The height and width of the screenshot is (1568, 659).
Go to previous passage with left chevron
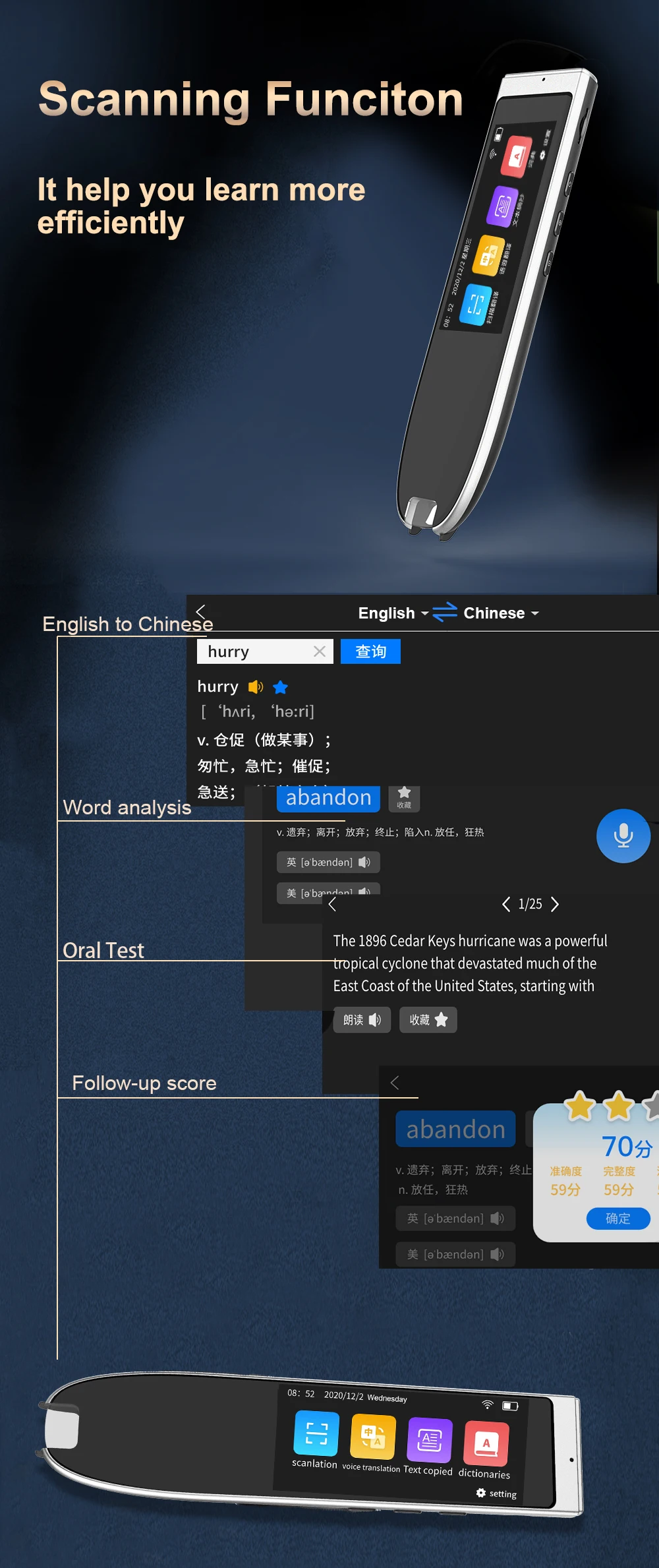[505, 904]
